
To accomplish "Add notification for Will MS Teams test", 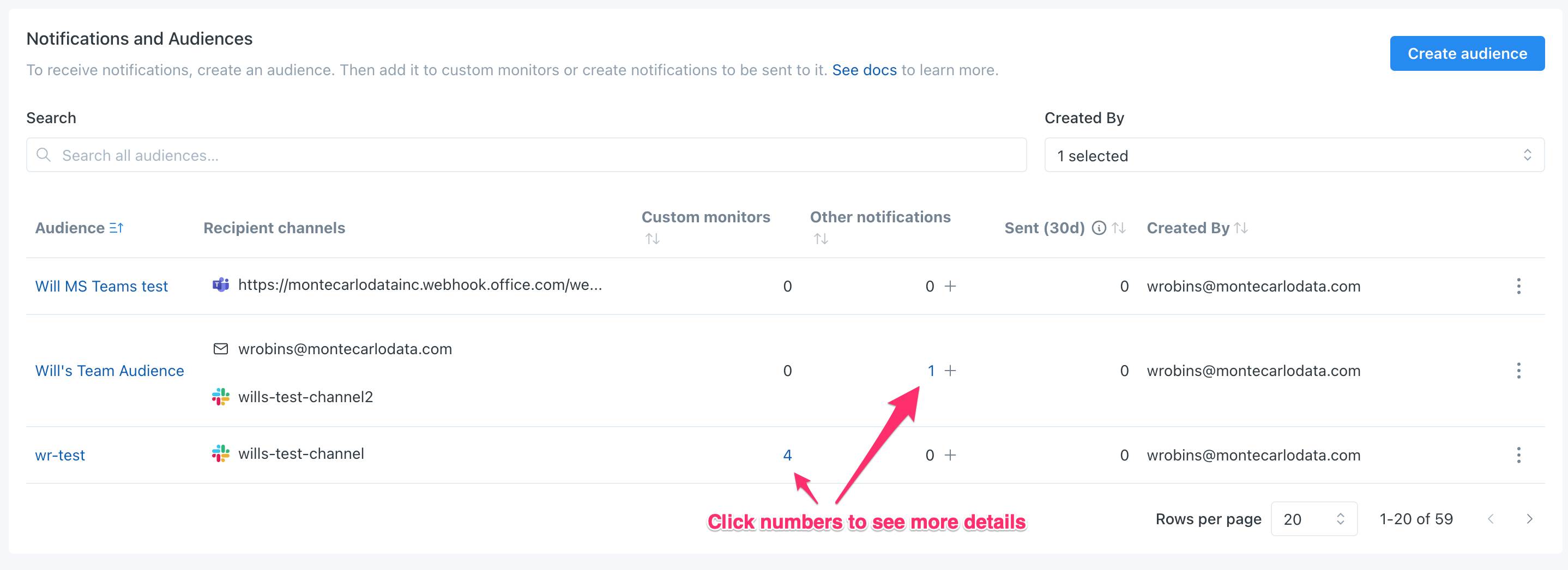I will click(950, 286).
